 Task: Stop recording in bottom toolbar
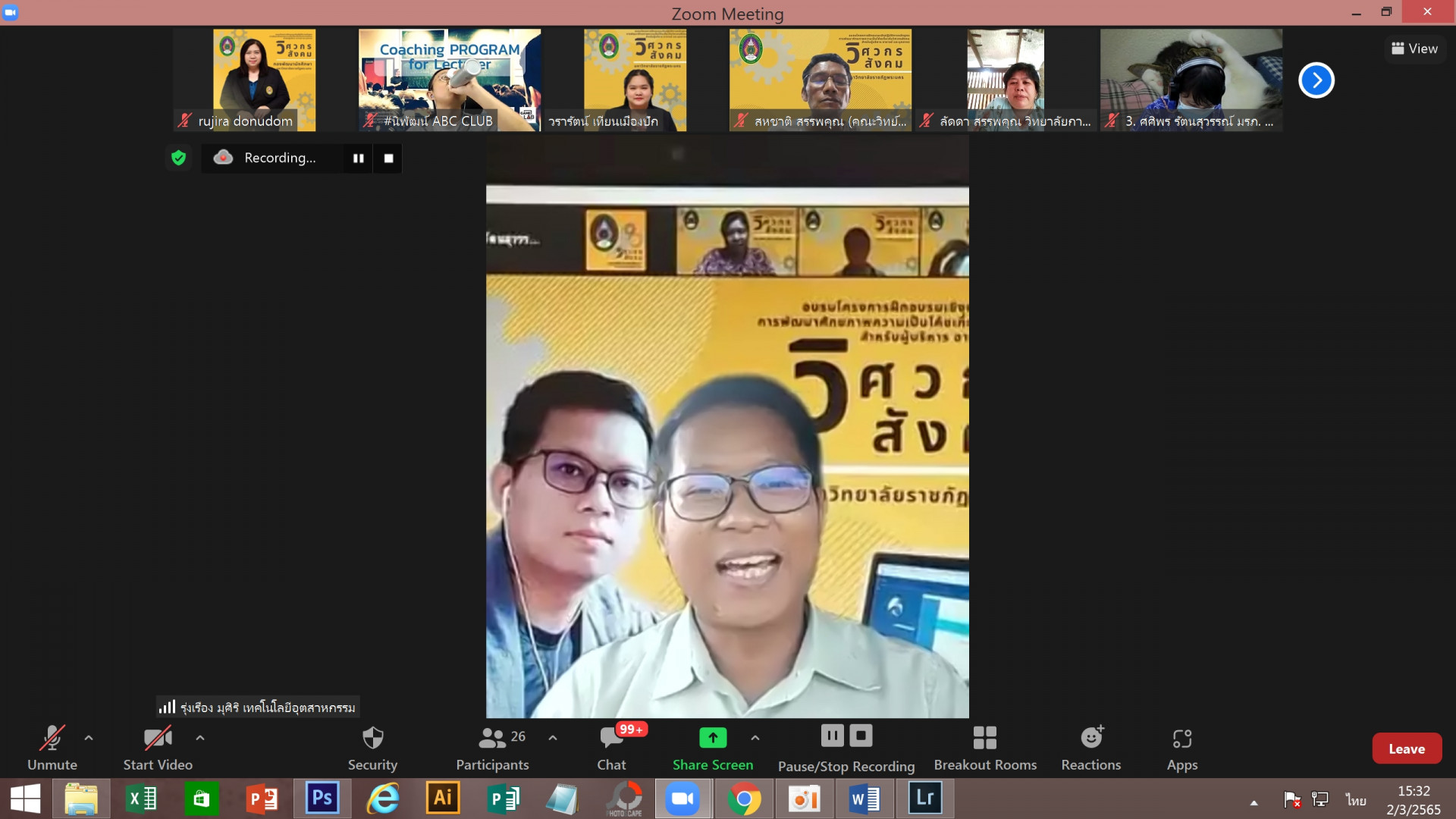(x=861, y=736)
